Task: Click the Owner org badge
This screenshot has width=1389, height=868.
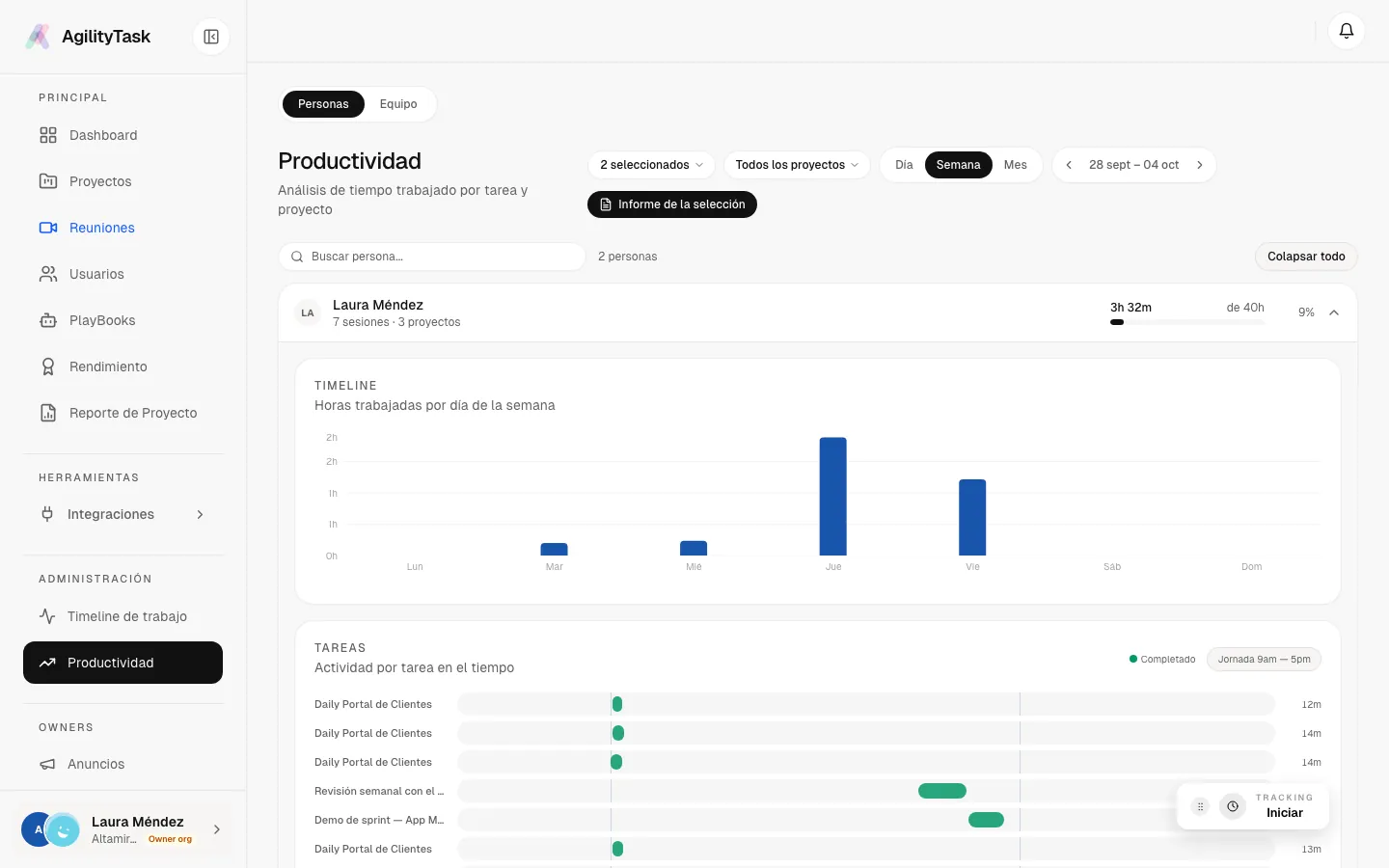Action: point(170,839)
